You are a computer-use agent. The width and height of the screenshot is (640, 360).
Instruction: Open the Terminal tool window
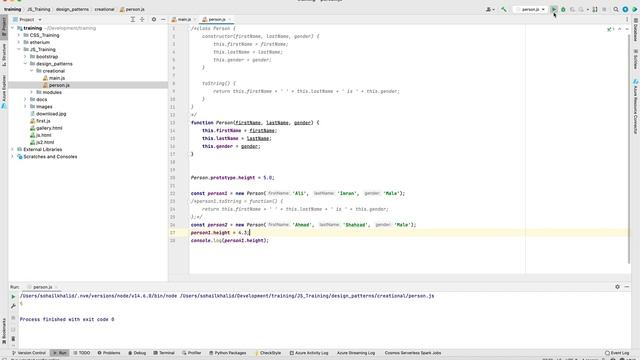[164, 353]
